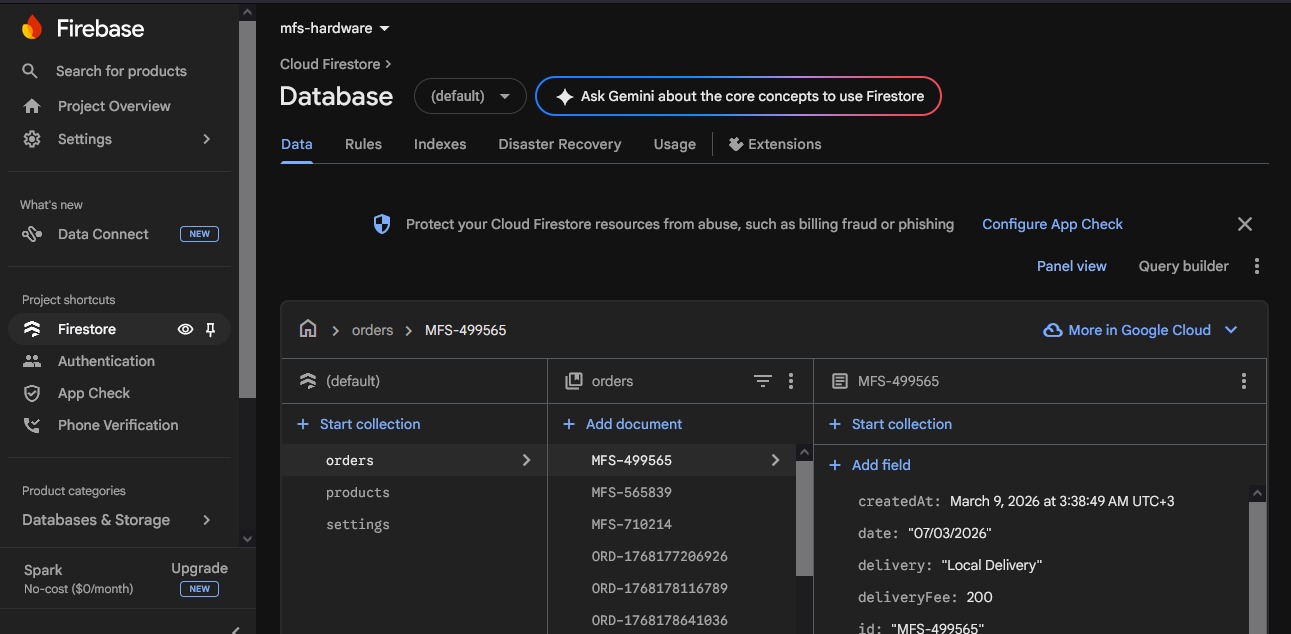
Task: Click the createdAt timestamp value
Action: tap(1062, 501)
